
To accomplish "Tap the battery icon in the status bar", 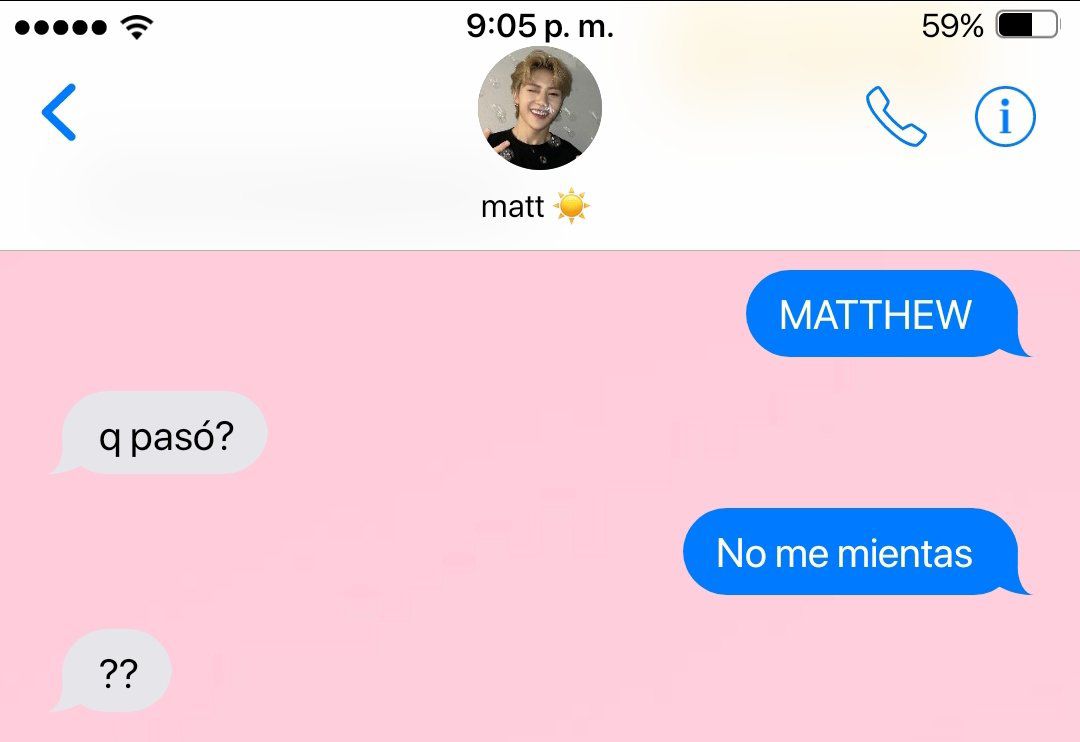I will [x=1027, y=25].
